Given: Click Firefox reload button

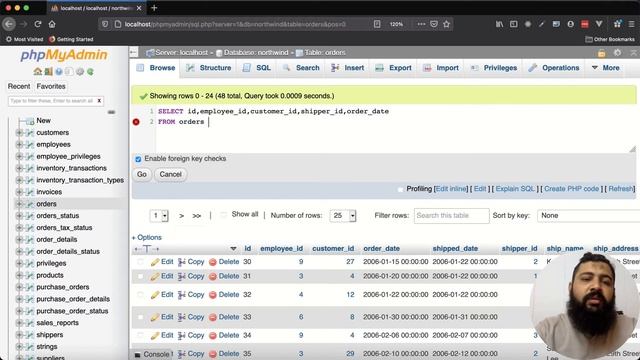Looking at the screenshot, I should click(x=38, y=24).
